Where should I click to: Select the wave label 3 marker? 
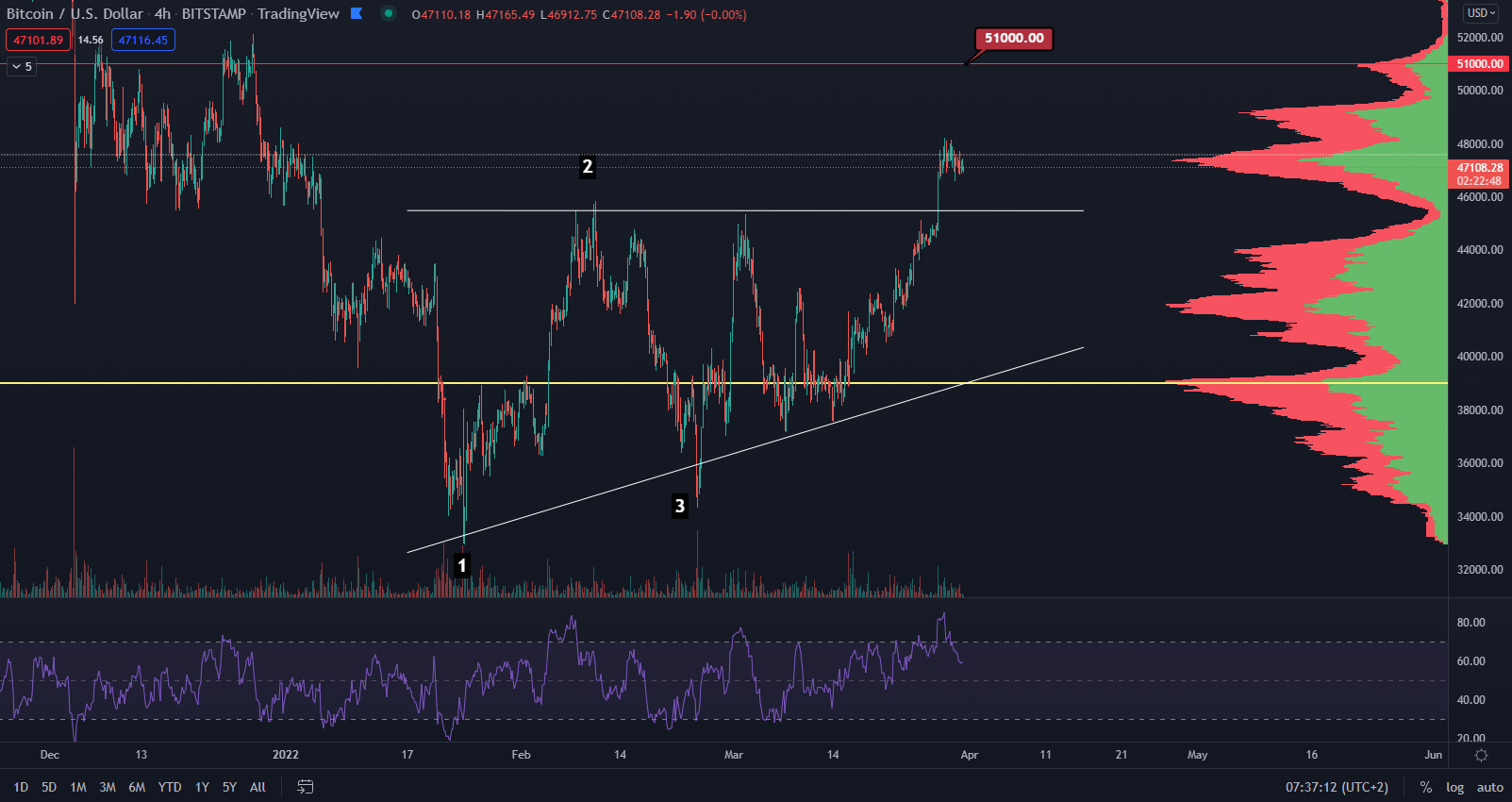[x=679, y=506]
